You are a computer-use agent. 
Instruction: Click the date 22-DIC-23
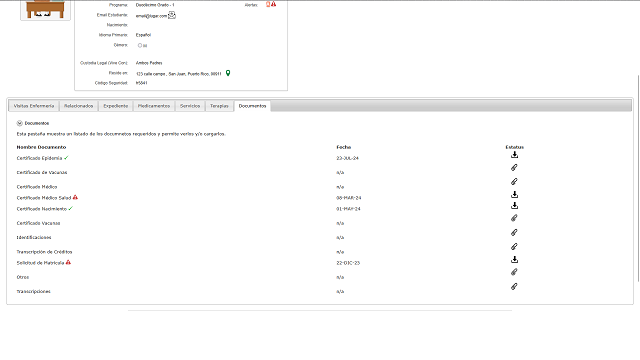point(348,263)
